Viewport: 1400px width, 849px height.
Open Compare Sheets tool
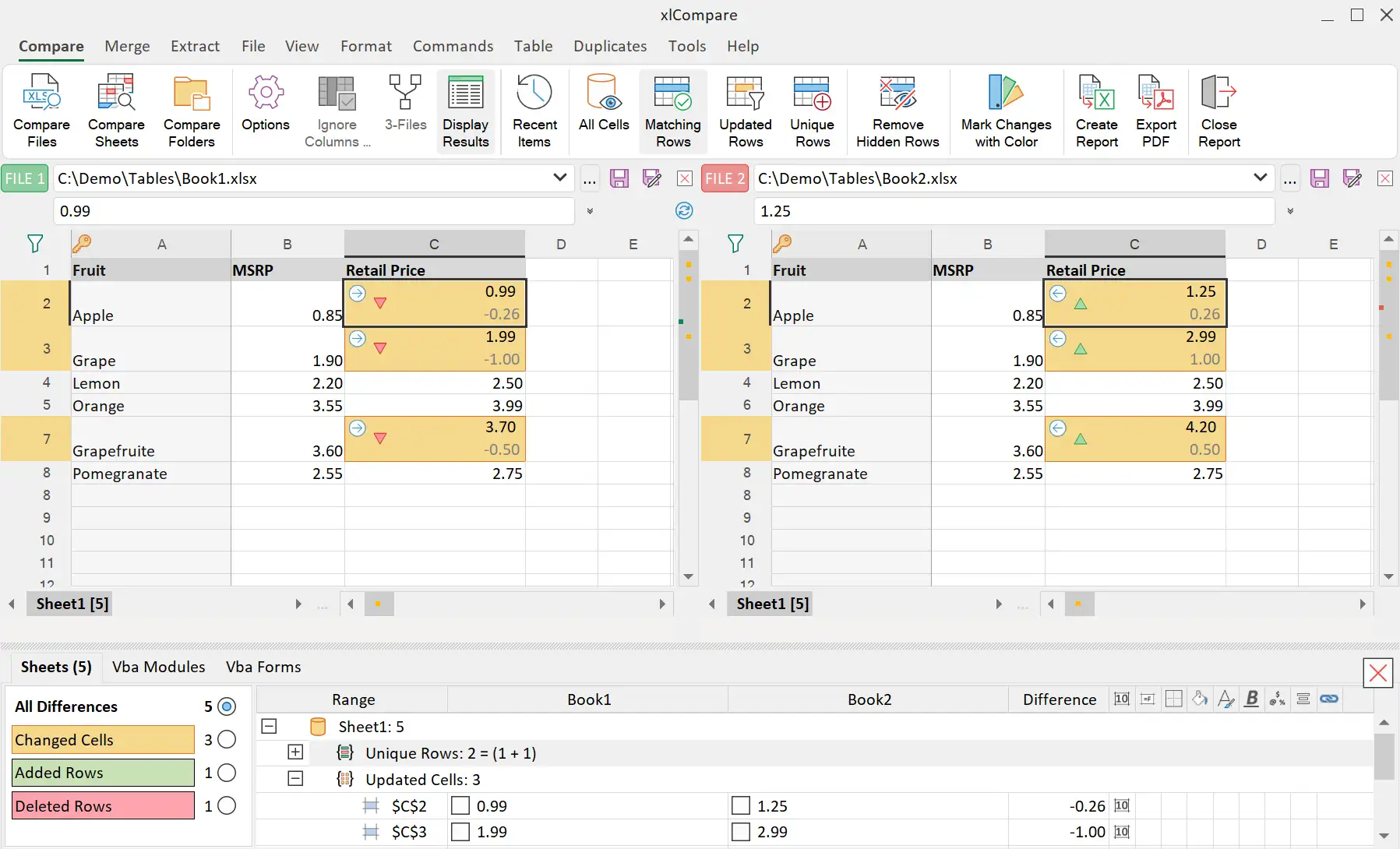[x=116, y=111]
